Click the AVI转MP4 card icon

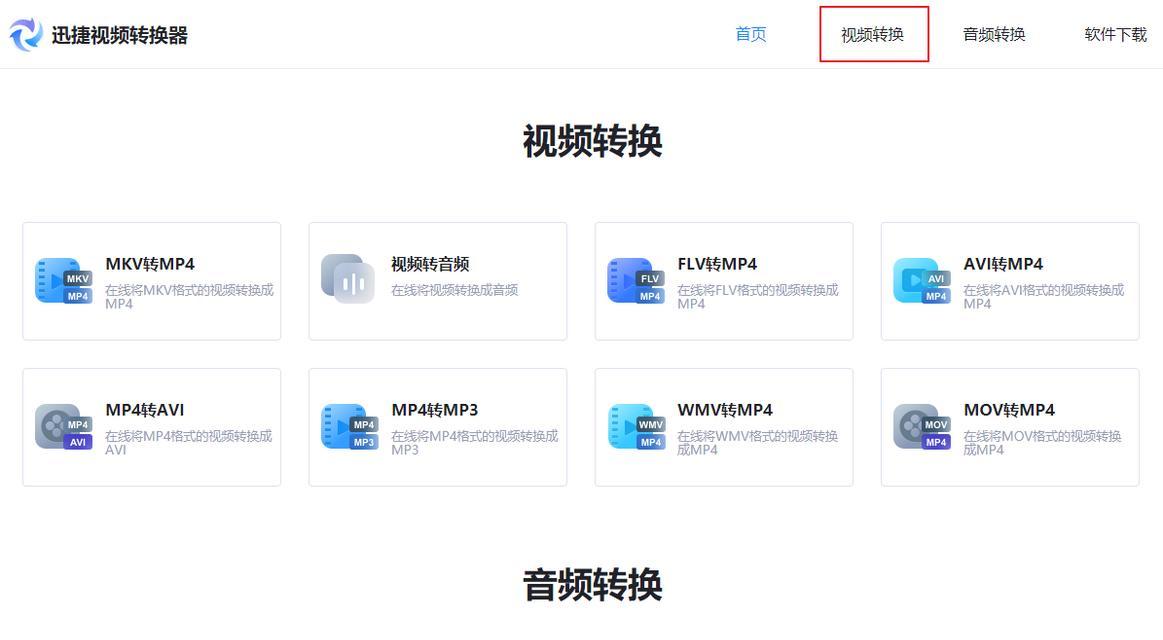point(922,281)
